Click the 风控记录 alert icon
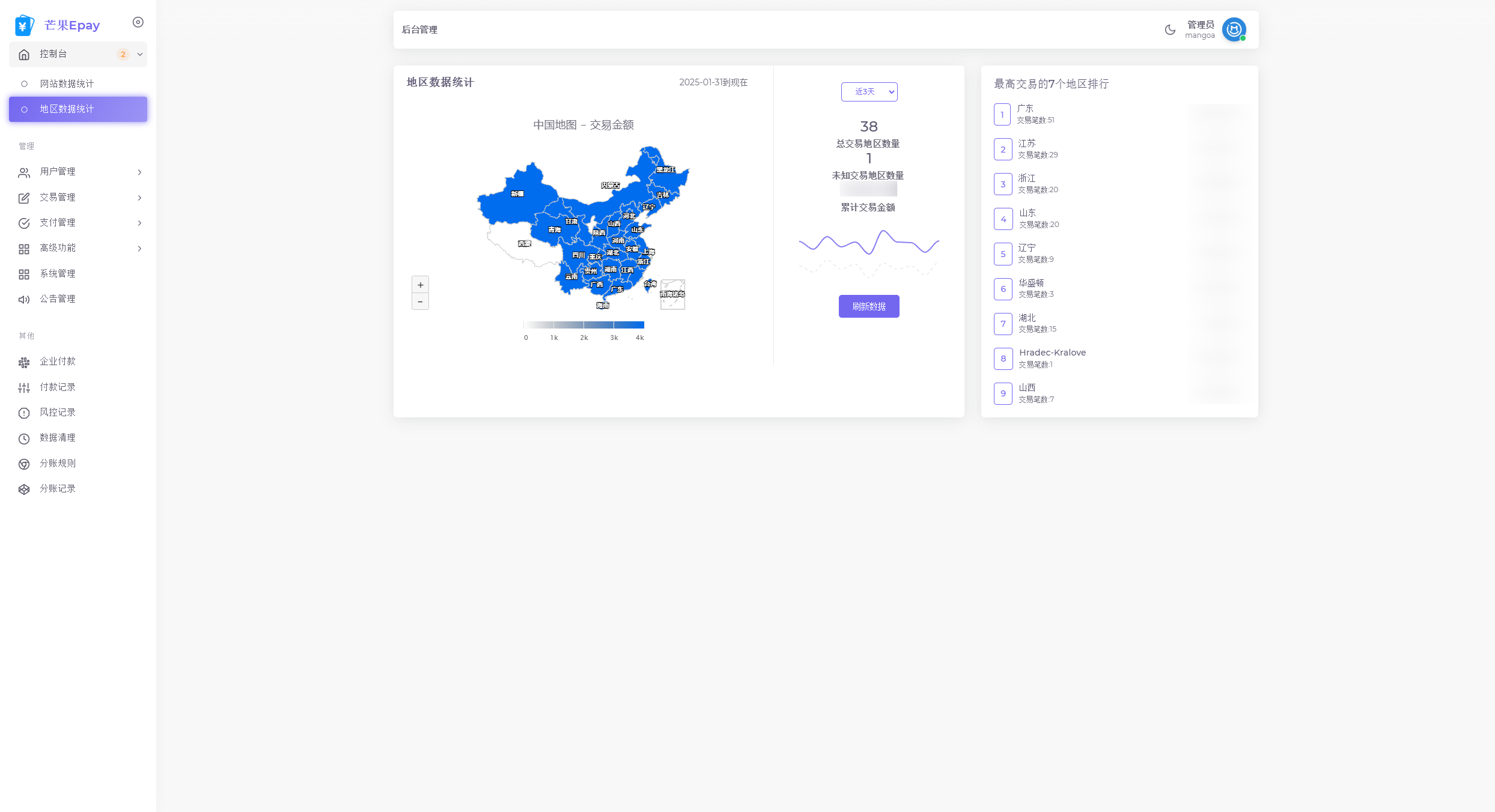 tap(24, 413)
